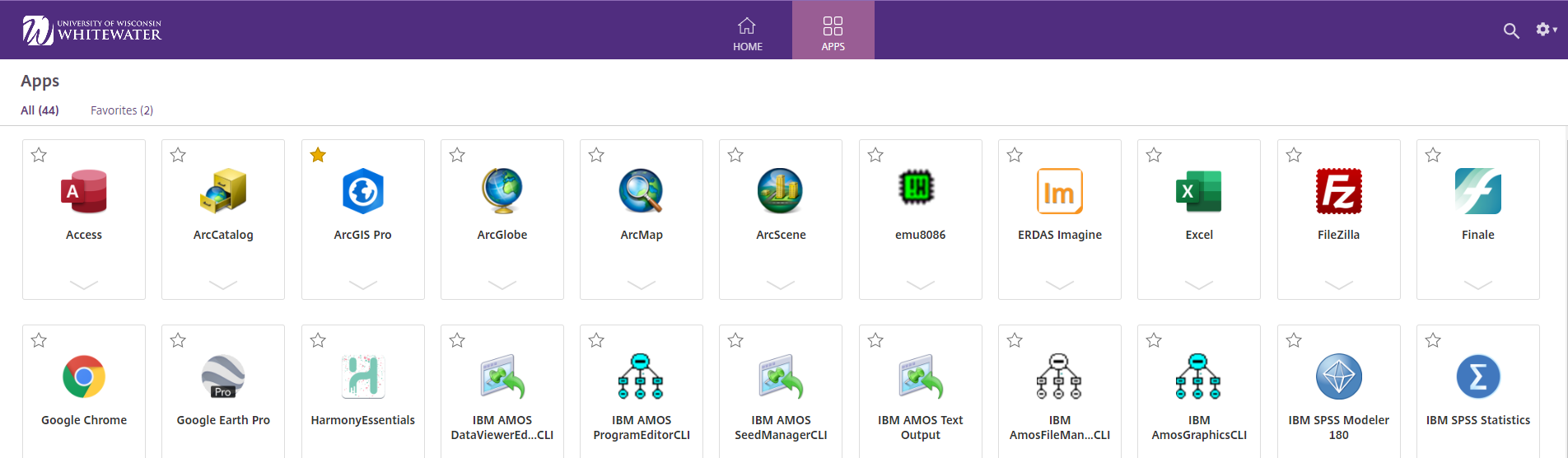
Task: Click the "Apps" page heading
Action: point(40,82)
